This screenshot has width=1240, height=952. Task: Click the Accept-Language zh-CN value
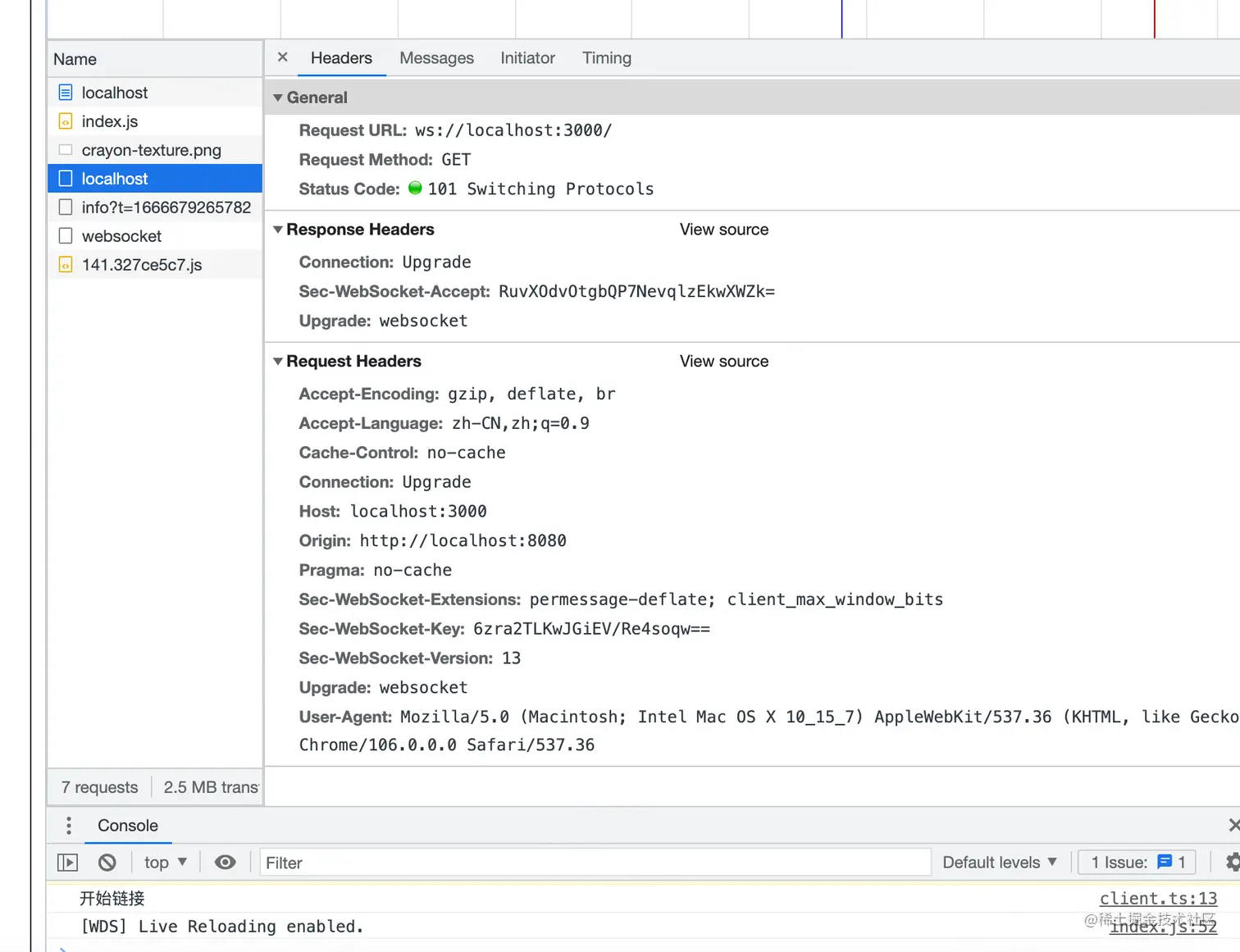(x=520, y=424)
